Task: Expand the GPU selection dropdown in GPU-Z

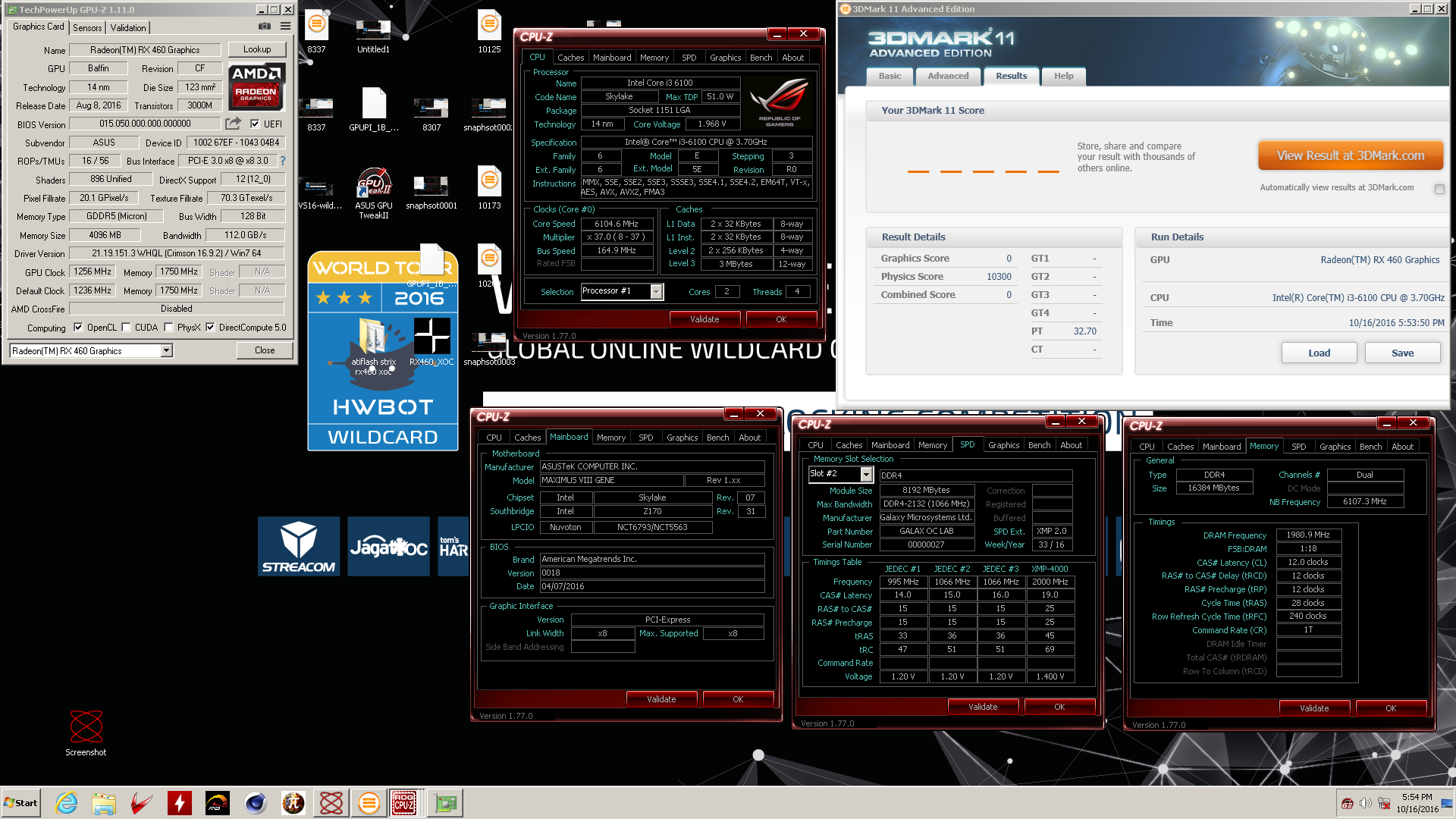Action: 166,350
